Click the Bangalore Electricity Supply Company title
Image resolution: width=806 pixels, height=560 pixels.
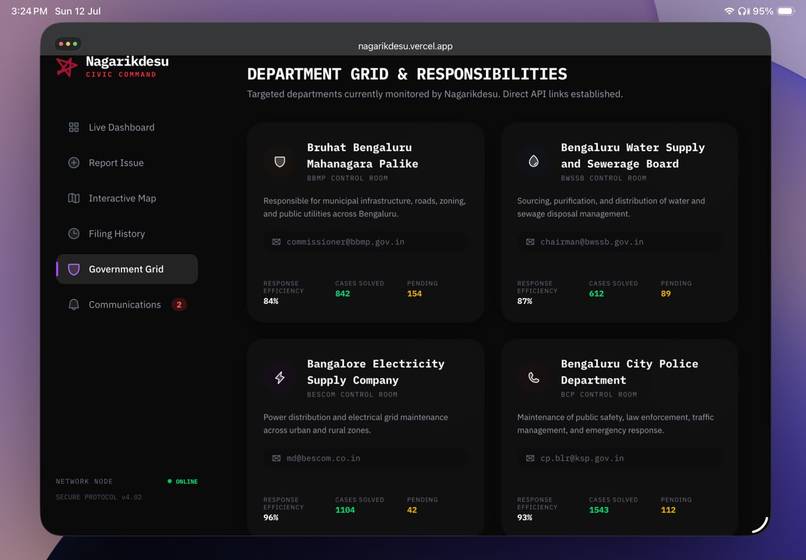click(376, 372)
